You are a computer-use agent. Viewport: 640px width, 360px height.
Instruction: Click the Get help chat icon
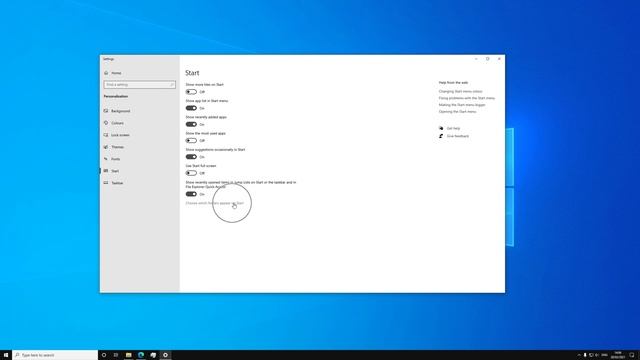click(x=441, y=129)
